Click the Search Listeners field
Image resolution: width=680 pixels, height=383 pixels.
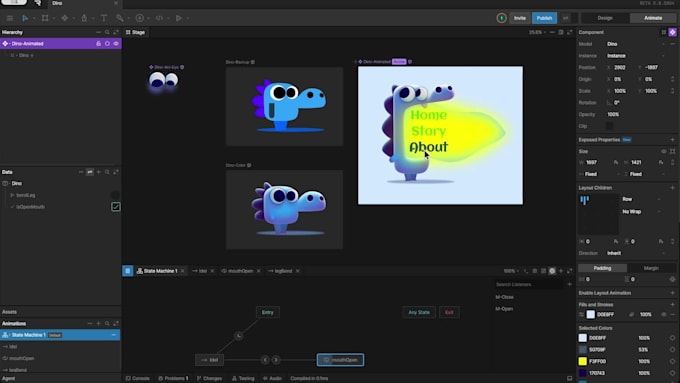529,285
